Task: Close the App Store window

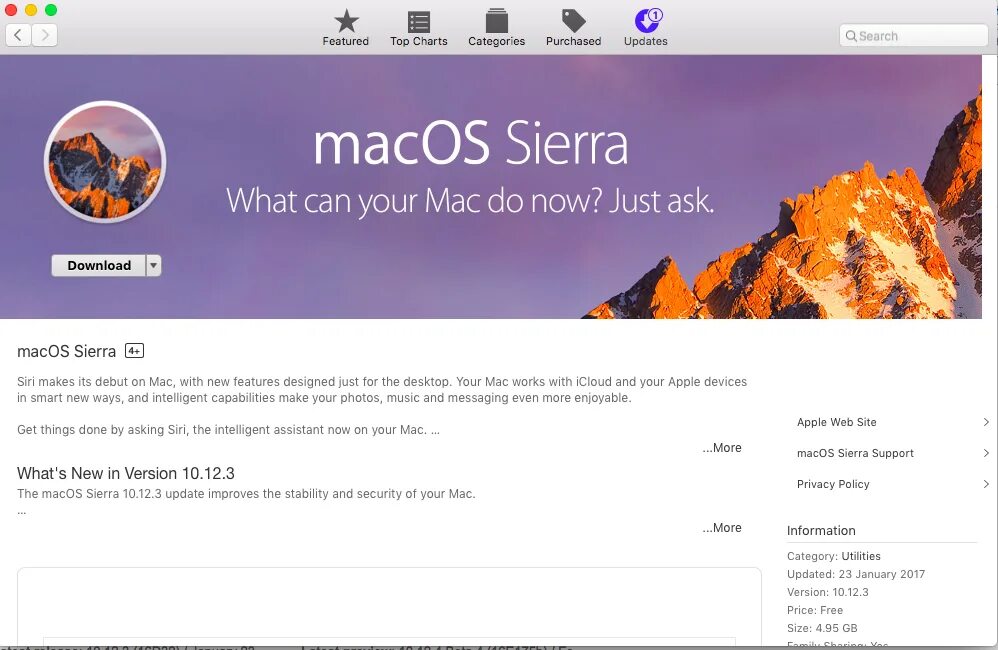Action: tap(11, 10)
